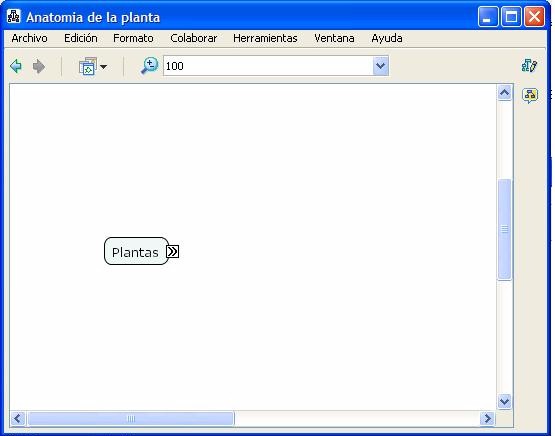
Task: Open the zoom level dropdown arrow
Action: pyautogui.click(x=381, y=66)
